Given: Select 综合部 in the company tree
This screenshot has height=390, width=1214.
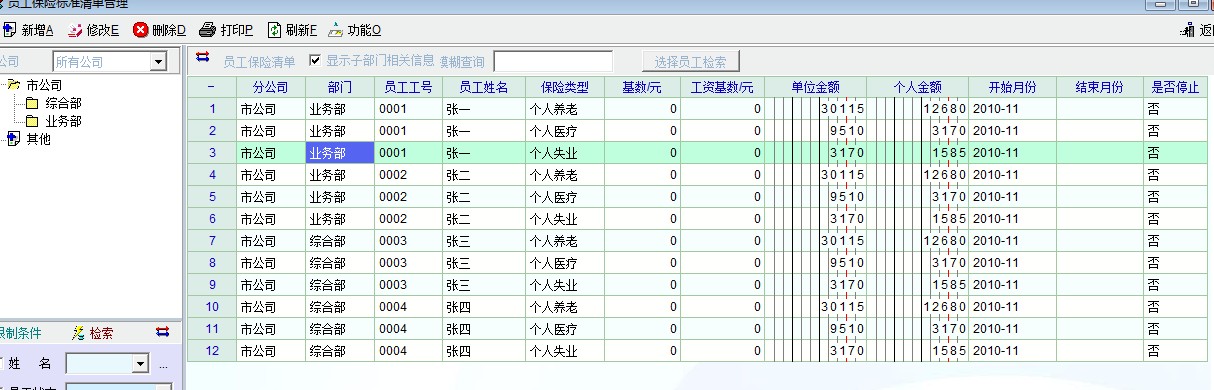Looking at the screenshot, I should click(63, 103).
